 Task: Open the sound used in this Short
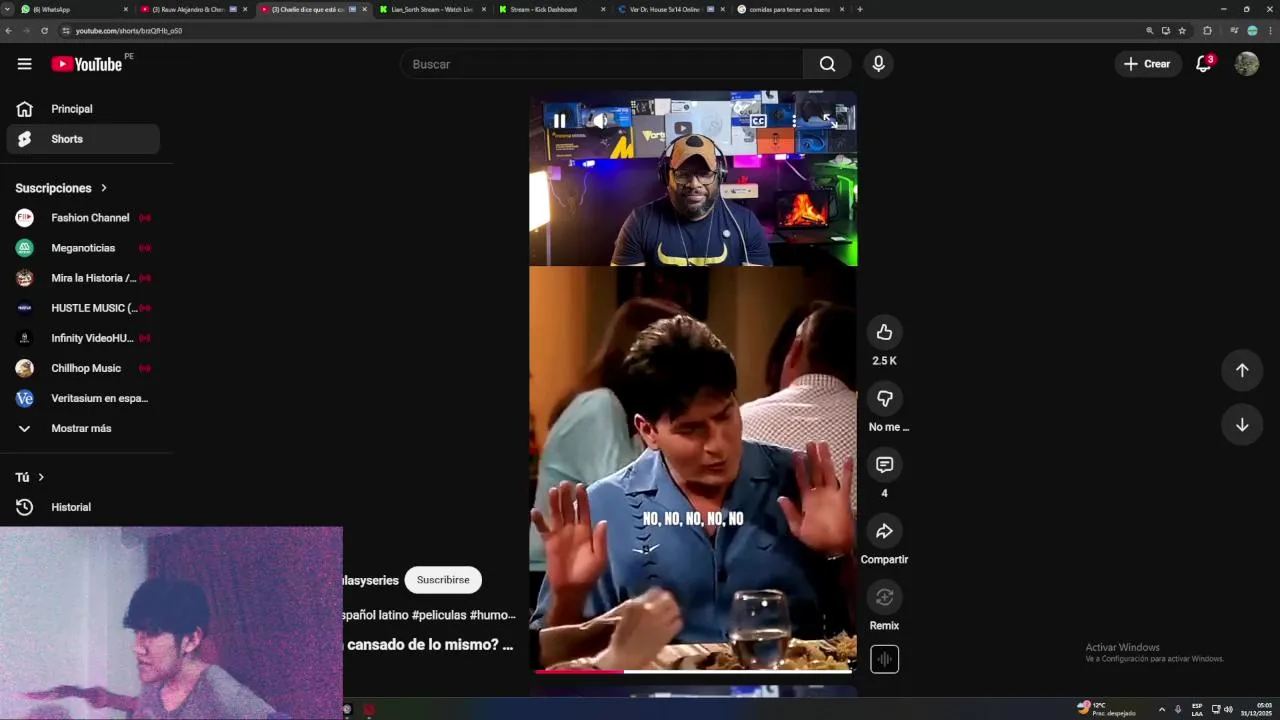[x=884, y=659]
